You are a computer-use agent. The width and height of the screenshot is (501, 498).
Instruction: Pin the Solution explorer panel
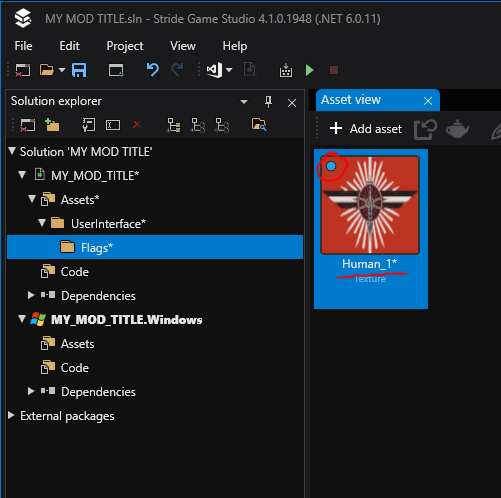(x=268, y=102)
